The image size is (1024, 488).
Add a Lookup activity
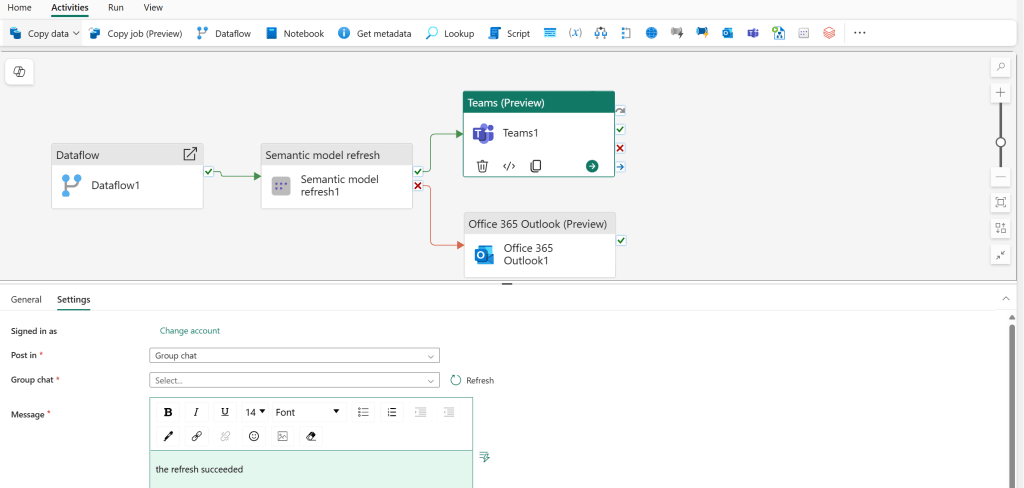(450, 33)
